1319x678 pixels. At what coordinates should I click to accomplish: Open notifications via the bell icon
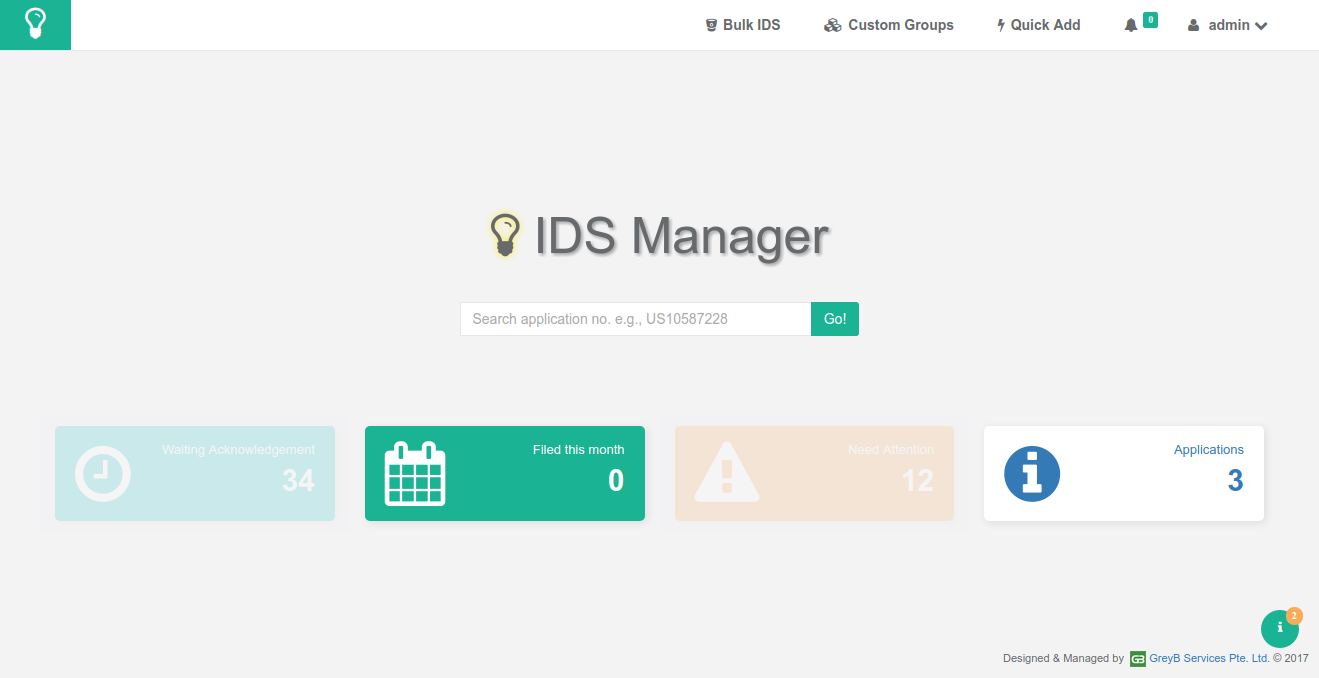[x=1131, y=24]
